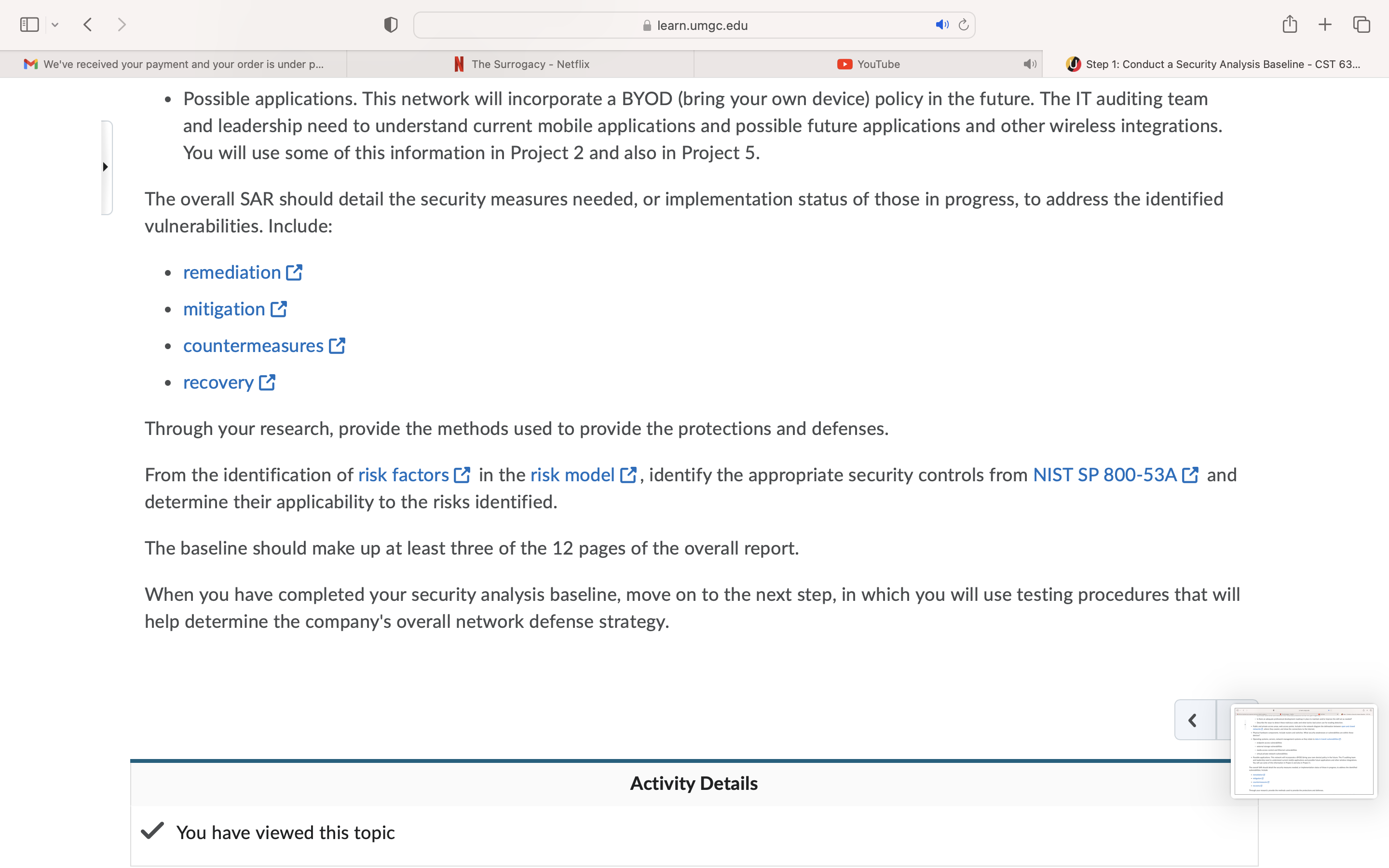Click the external-link icon beside risk model
Screen dimensions: 1389x868
click(x=629, y=475)
